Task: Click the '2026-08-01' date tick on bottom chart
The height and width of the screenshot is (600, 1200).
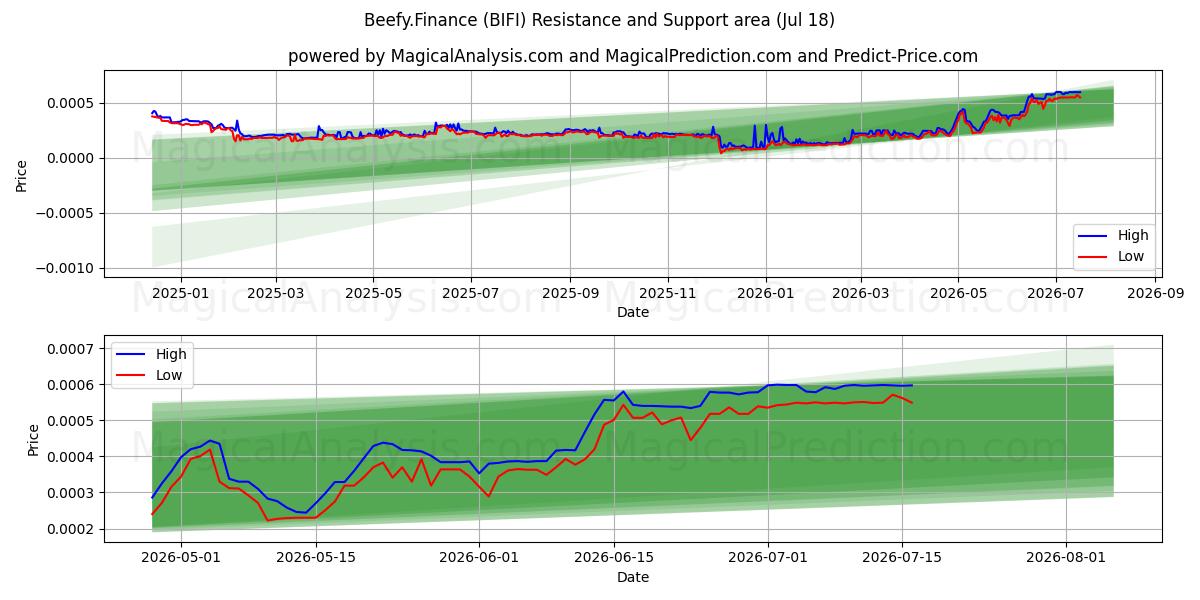Action: (x=1066, y=559)
